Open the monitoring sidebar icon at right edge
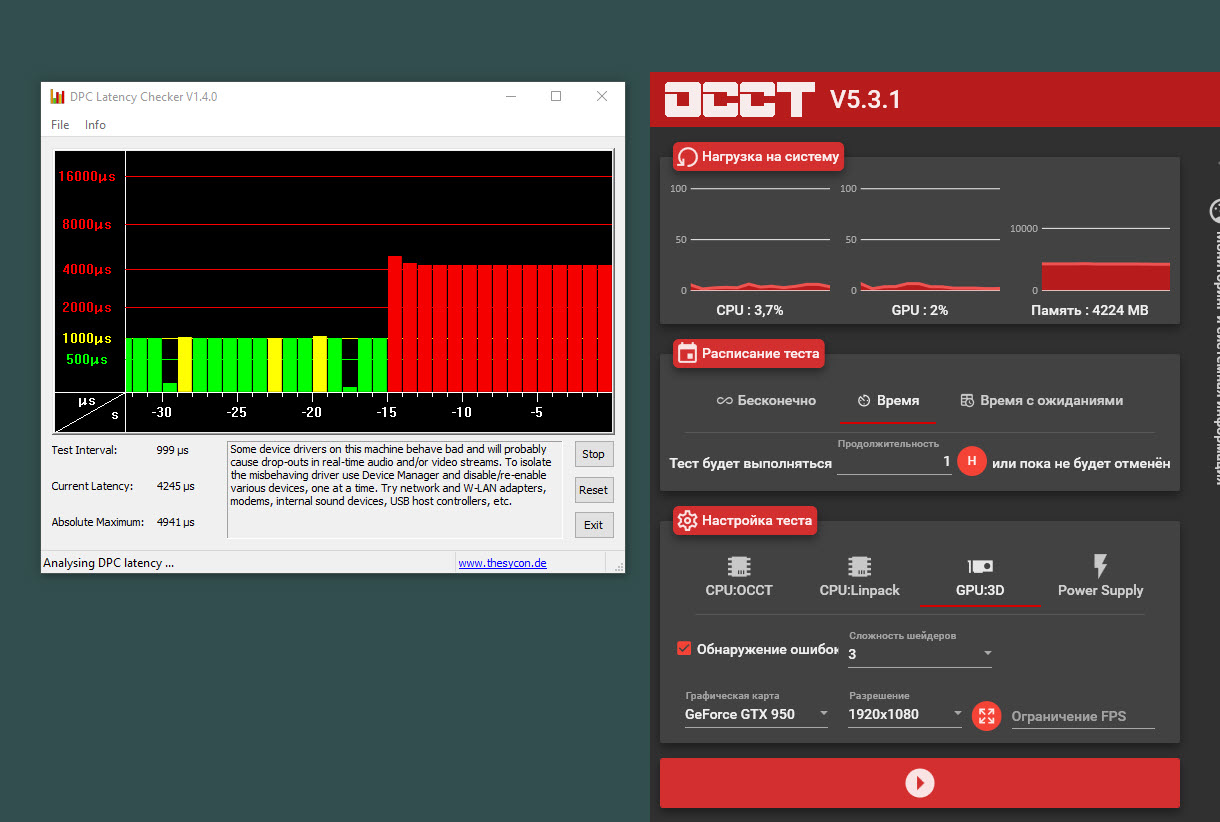 (x=1214, y=211)
